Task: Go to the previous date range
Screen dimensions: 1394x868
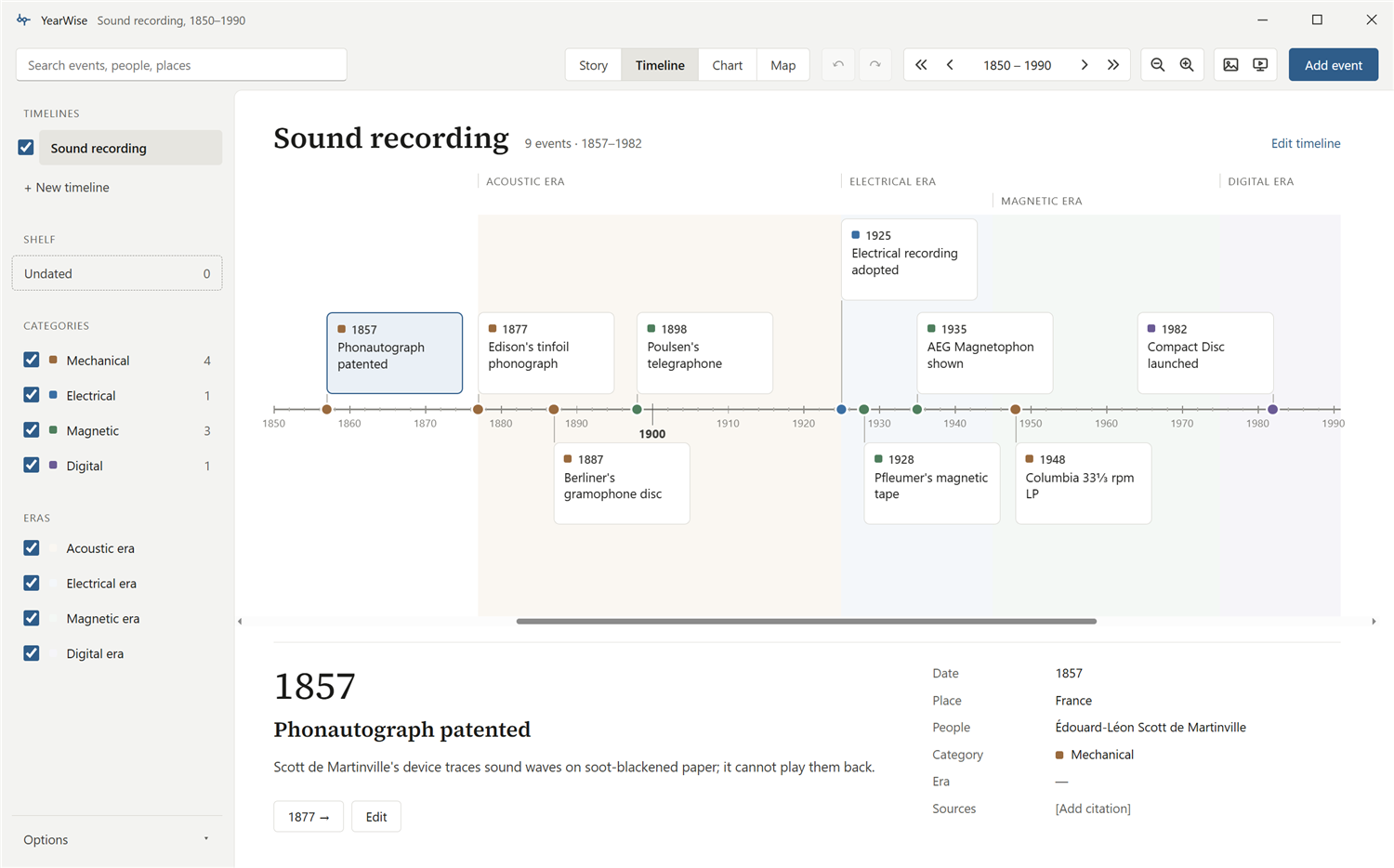Action: click(950, 65)
